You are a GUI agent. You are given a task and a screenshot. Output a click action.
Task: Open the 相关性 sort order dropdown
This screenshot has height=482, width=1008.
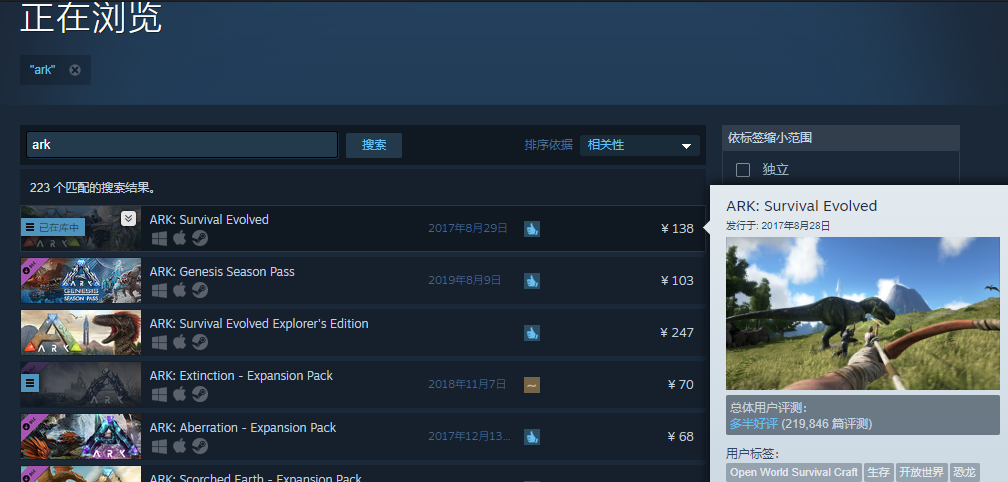pos(640,145)
